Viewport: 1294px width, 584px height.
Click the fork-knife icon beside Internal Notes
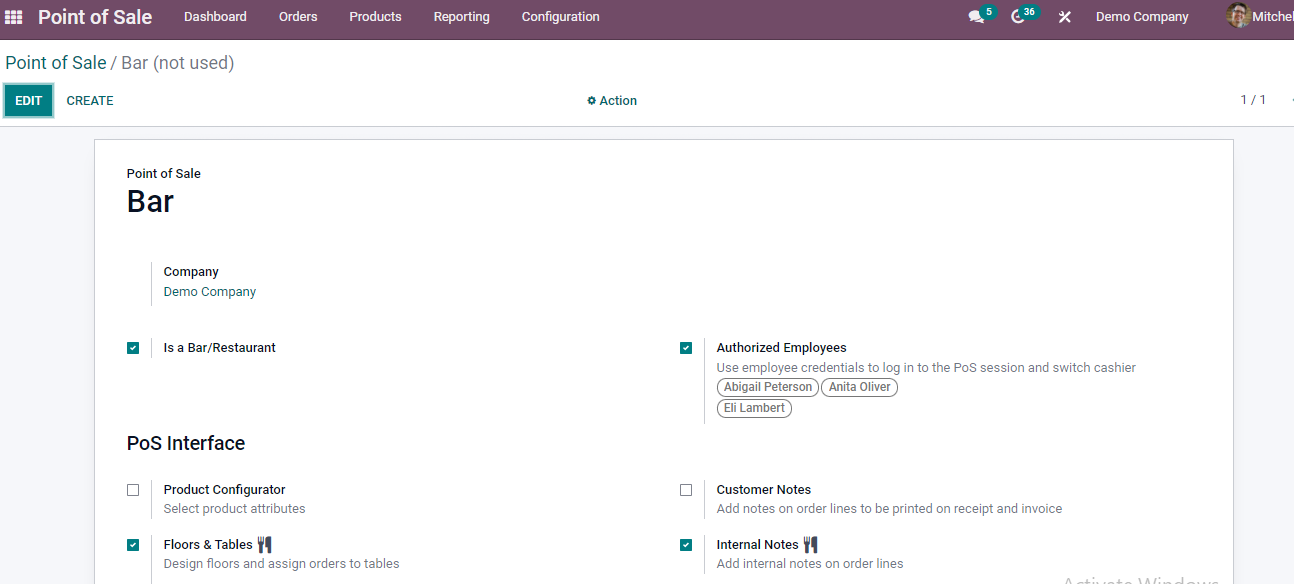811,545
